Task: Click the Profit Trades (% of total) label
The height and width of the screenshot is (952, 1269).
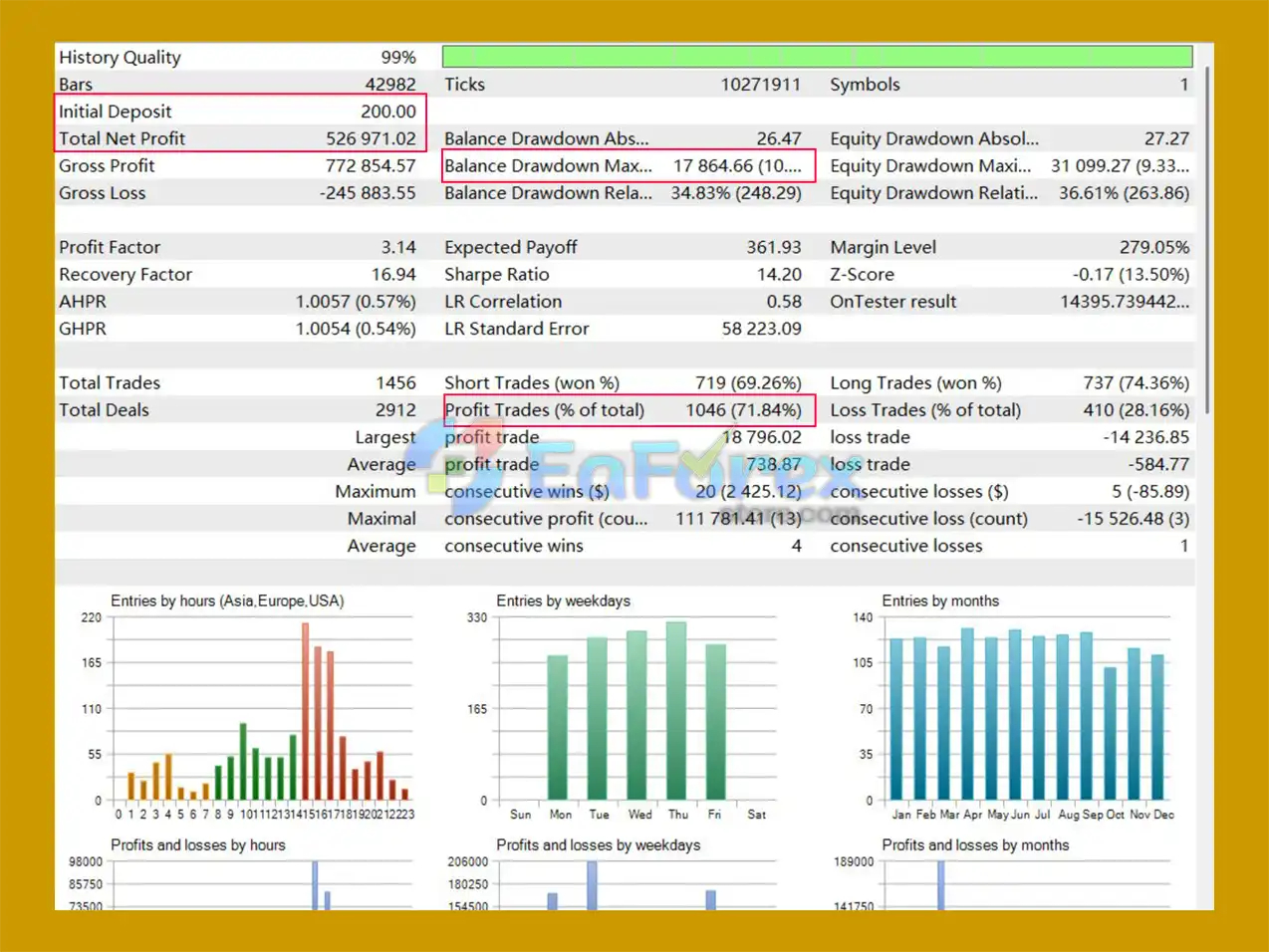Action: pos(544,410)
